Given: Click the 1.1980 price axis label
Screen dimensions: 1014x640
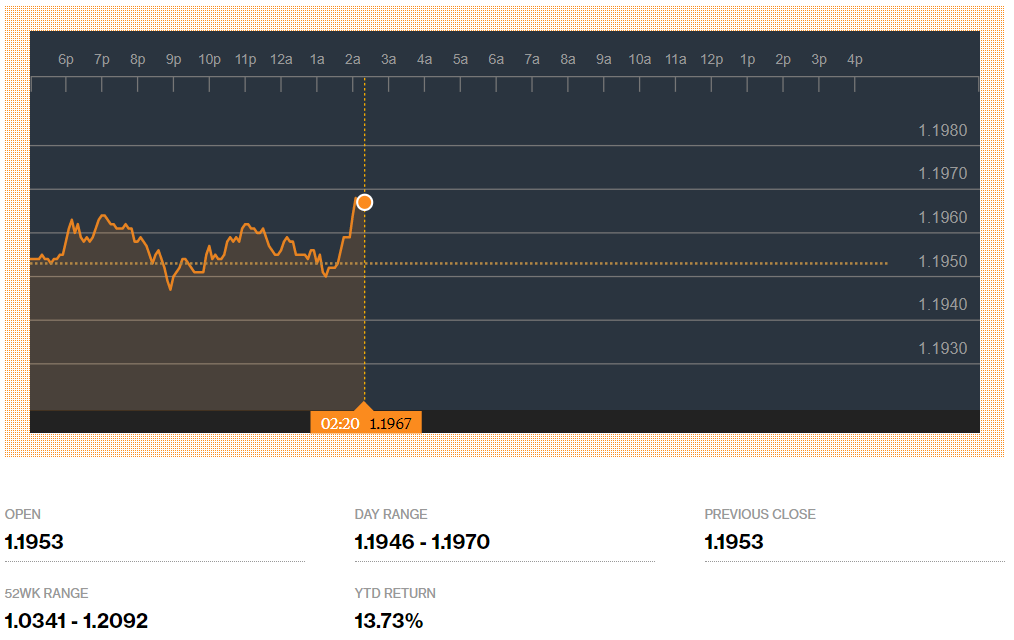Looking at the screenshot, I should [942, 130].
